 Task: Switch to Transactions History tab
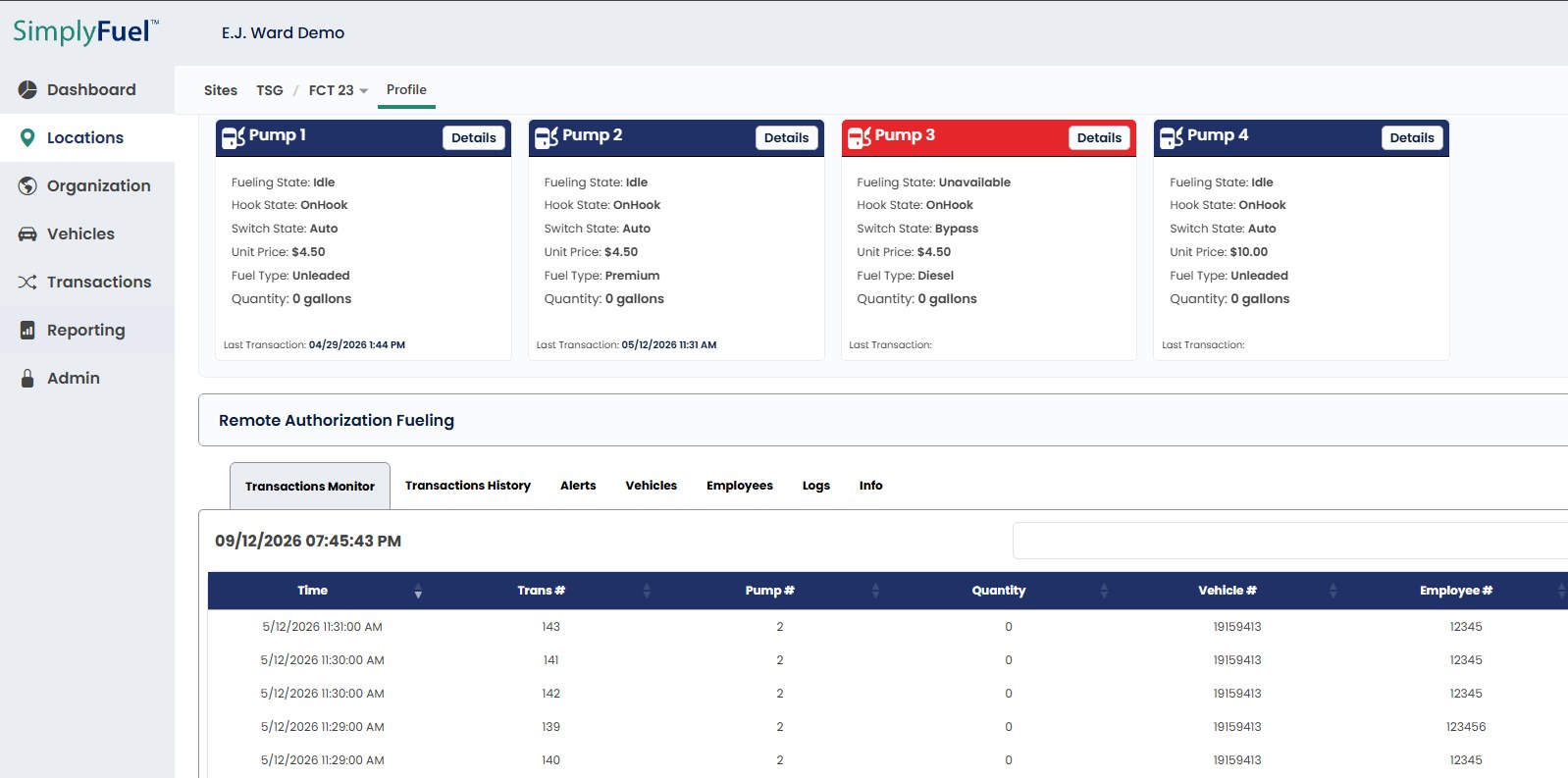click(x=468, y=486)
